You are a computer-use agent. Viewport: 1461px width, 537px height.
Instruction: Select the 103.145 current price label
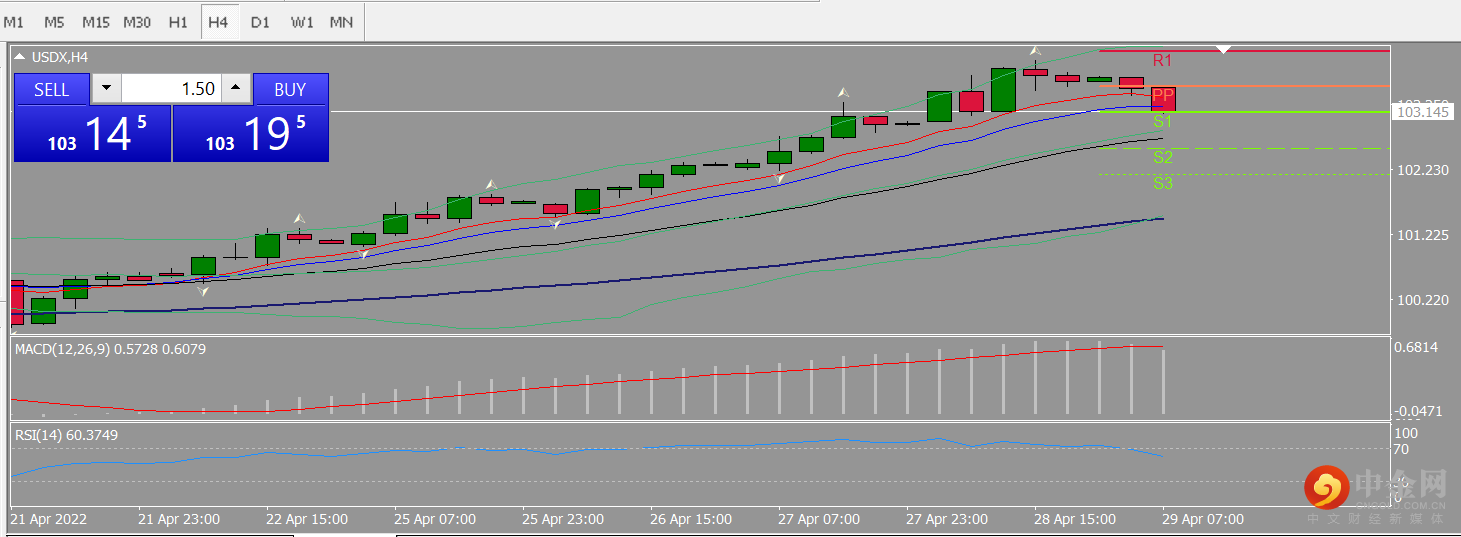tap(1422, 112)
